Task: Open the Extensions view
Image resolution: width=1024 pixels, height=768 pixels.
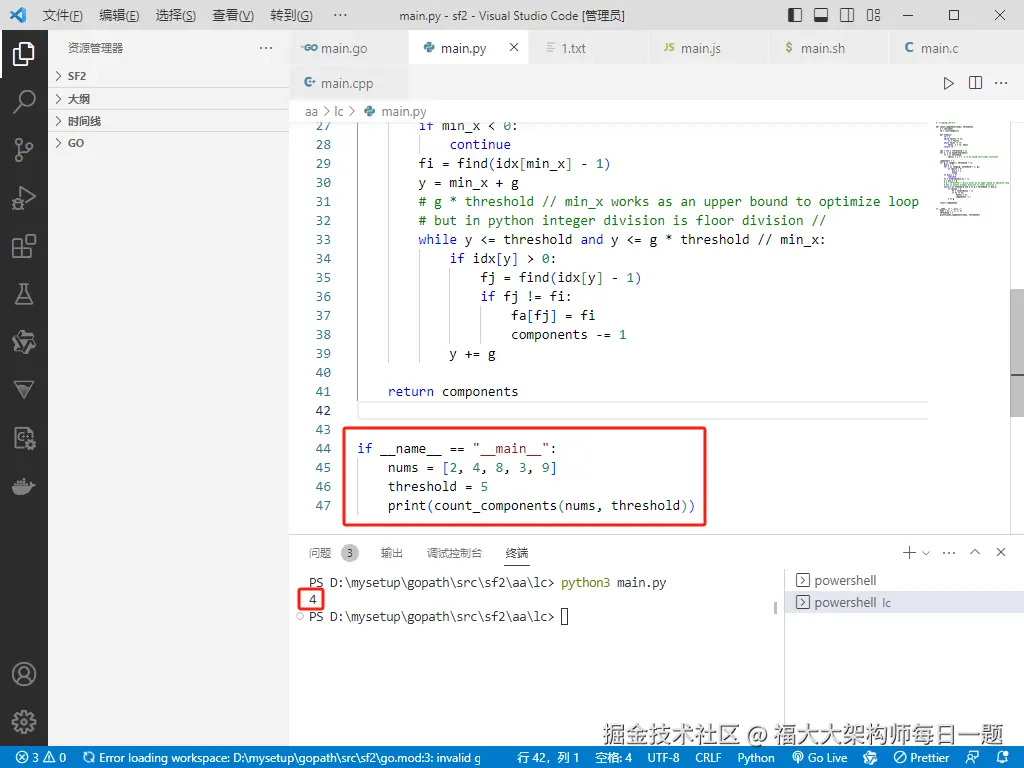Action: tap(24, 246)
